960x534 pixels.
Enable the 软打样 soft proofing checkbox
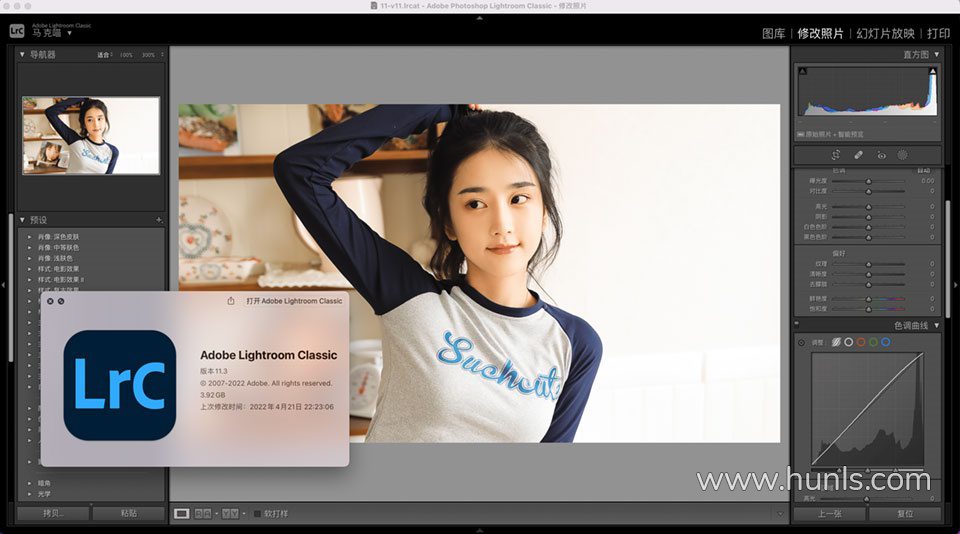pos(257,514)
